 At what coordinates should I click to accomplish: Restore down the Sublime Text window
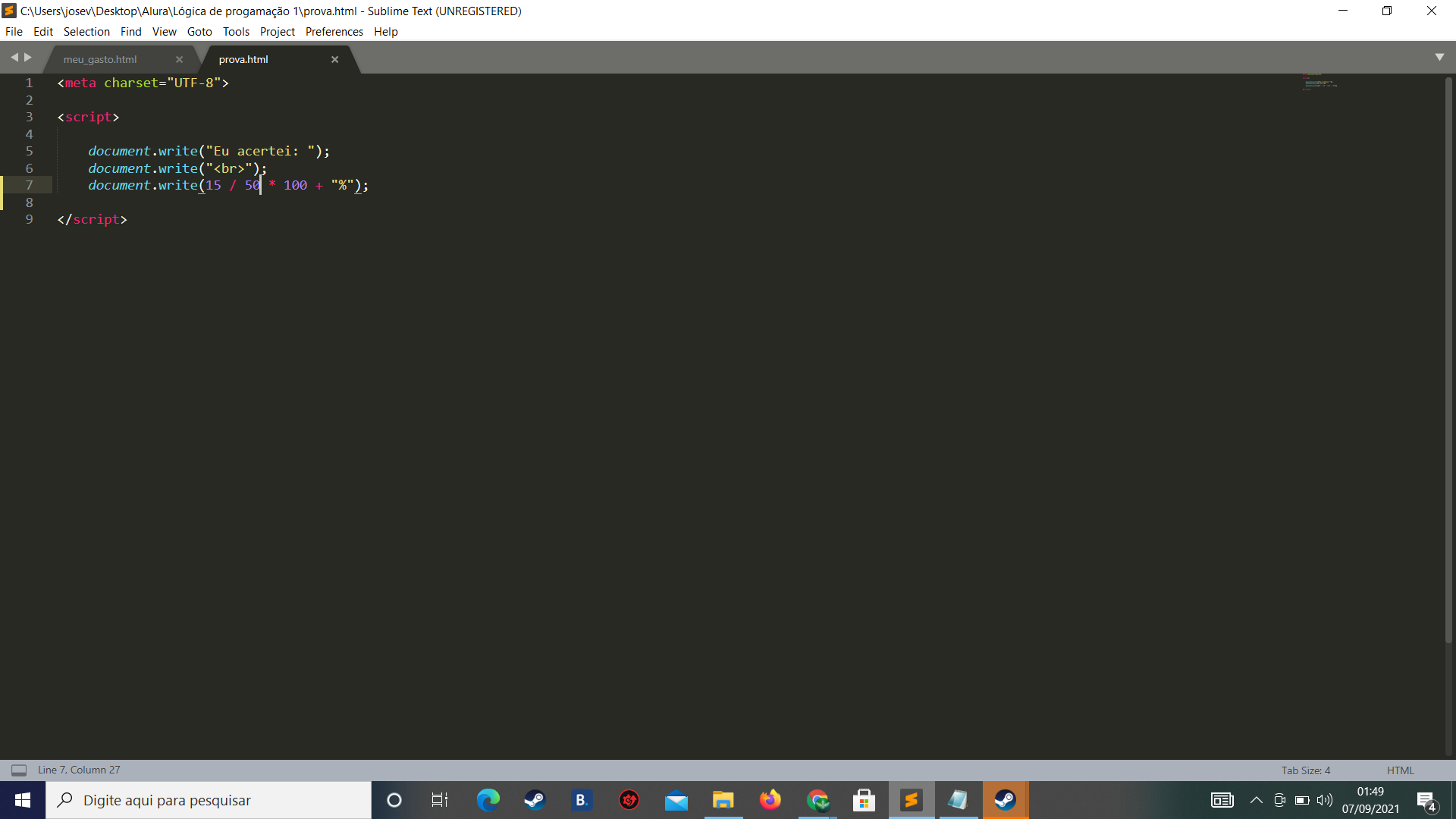(1387, 11)
